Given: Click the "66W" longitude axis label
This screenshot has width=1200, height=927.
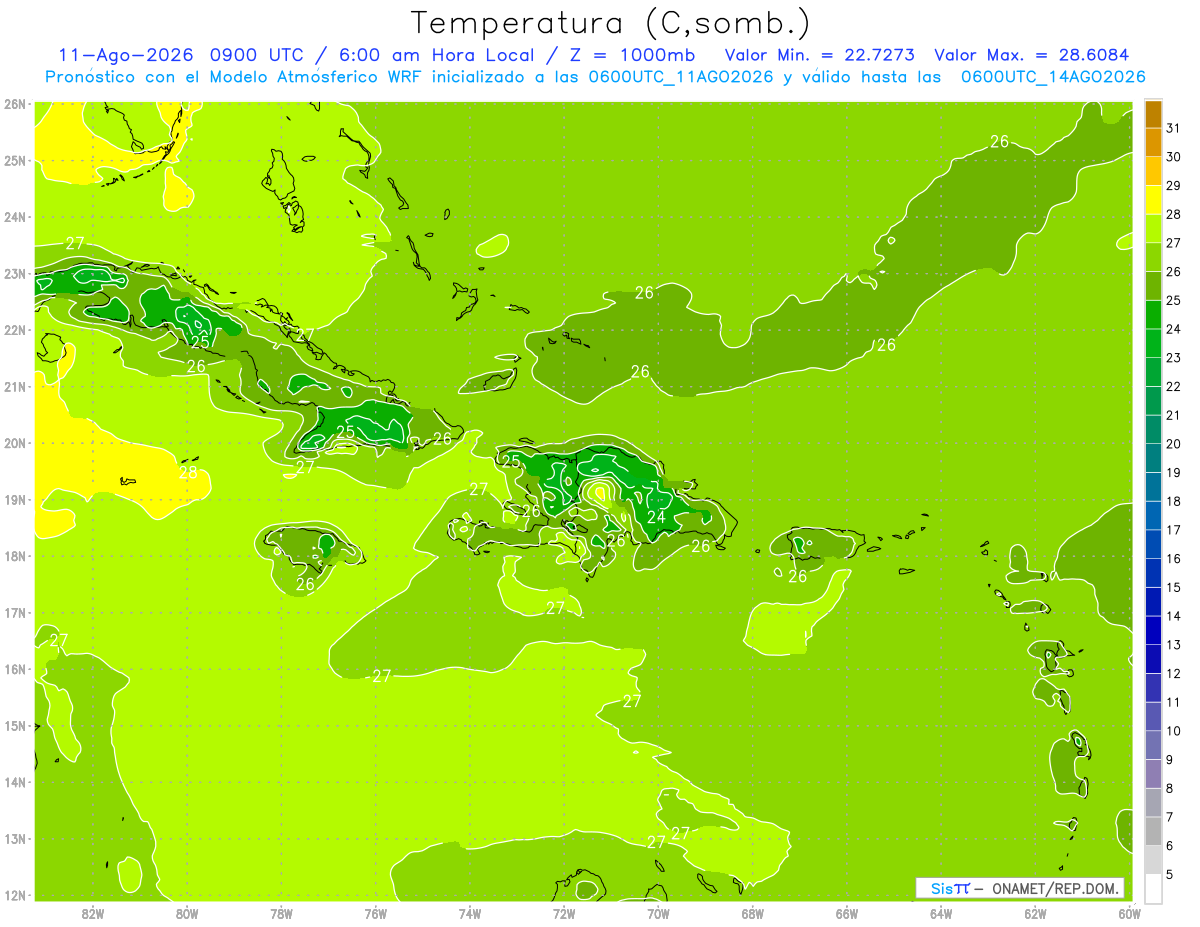Looking at the screenshot, I should point(847,913).
